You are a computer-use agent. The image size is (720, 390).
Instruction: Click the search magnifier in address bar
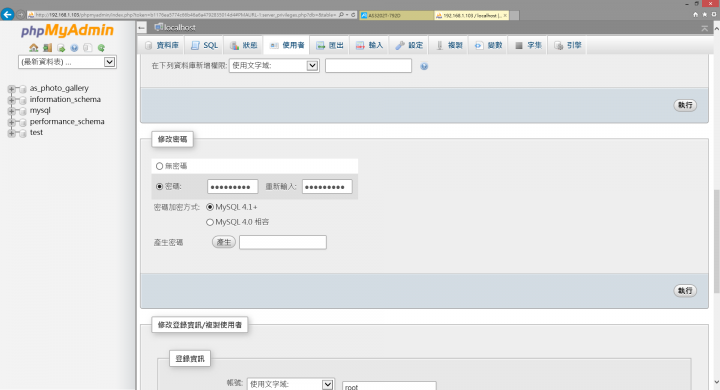pyautogui.click(x=341, y=15)
